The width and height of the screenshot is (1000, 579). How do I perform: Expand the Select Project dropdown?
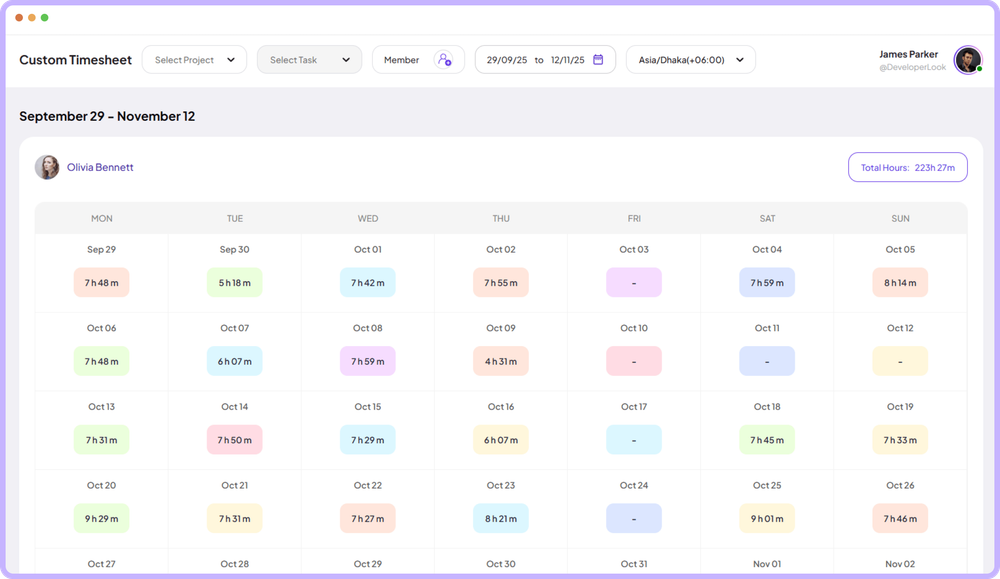pyautogui.click(x=195, y=60)
